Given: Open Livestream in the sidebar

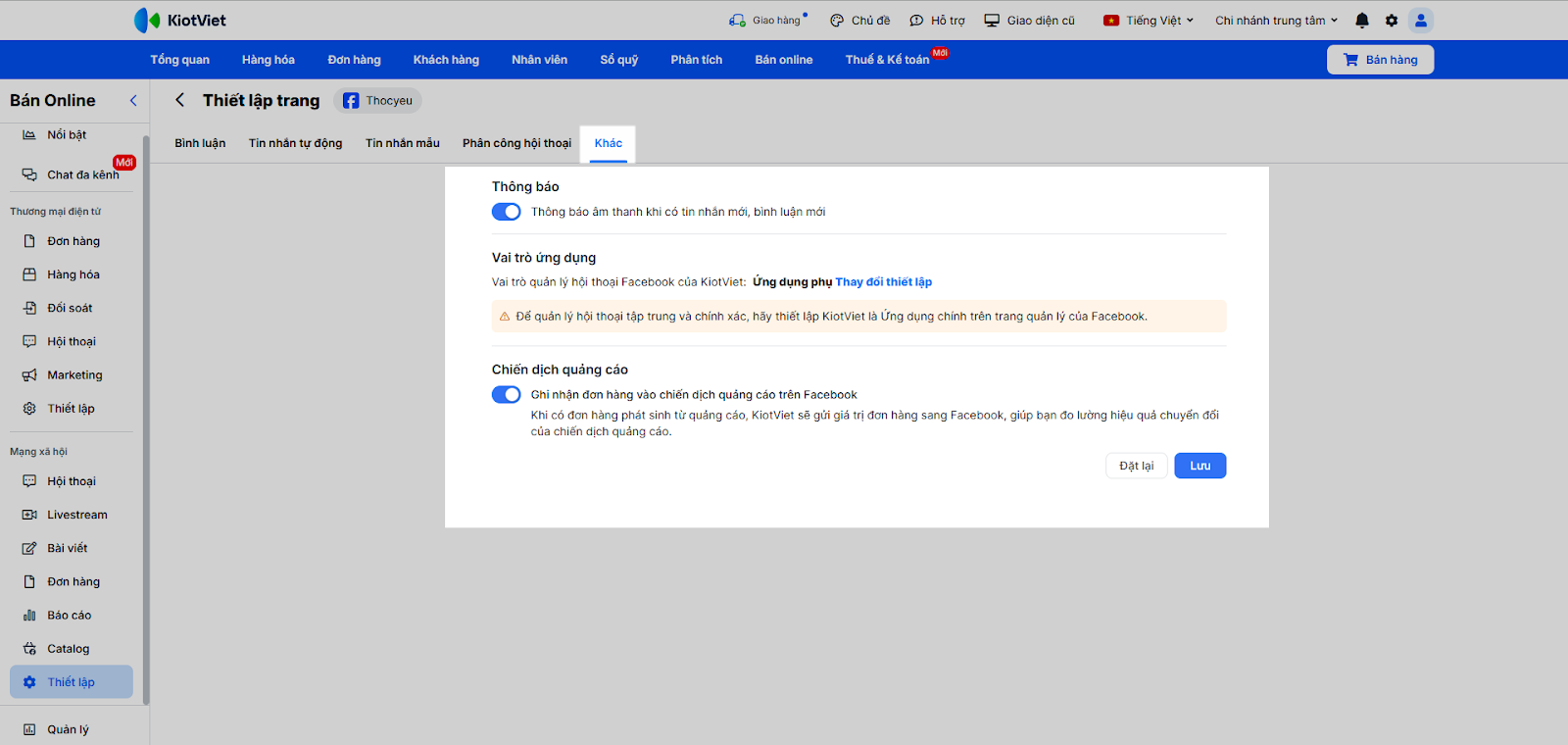Looking at the screenshot, I should pyautogui.click(x=76, y=515).
